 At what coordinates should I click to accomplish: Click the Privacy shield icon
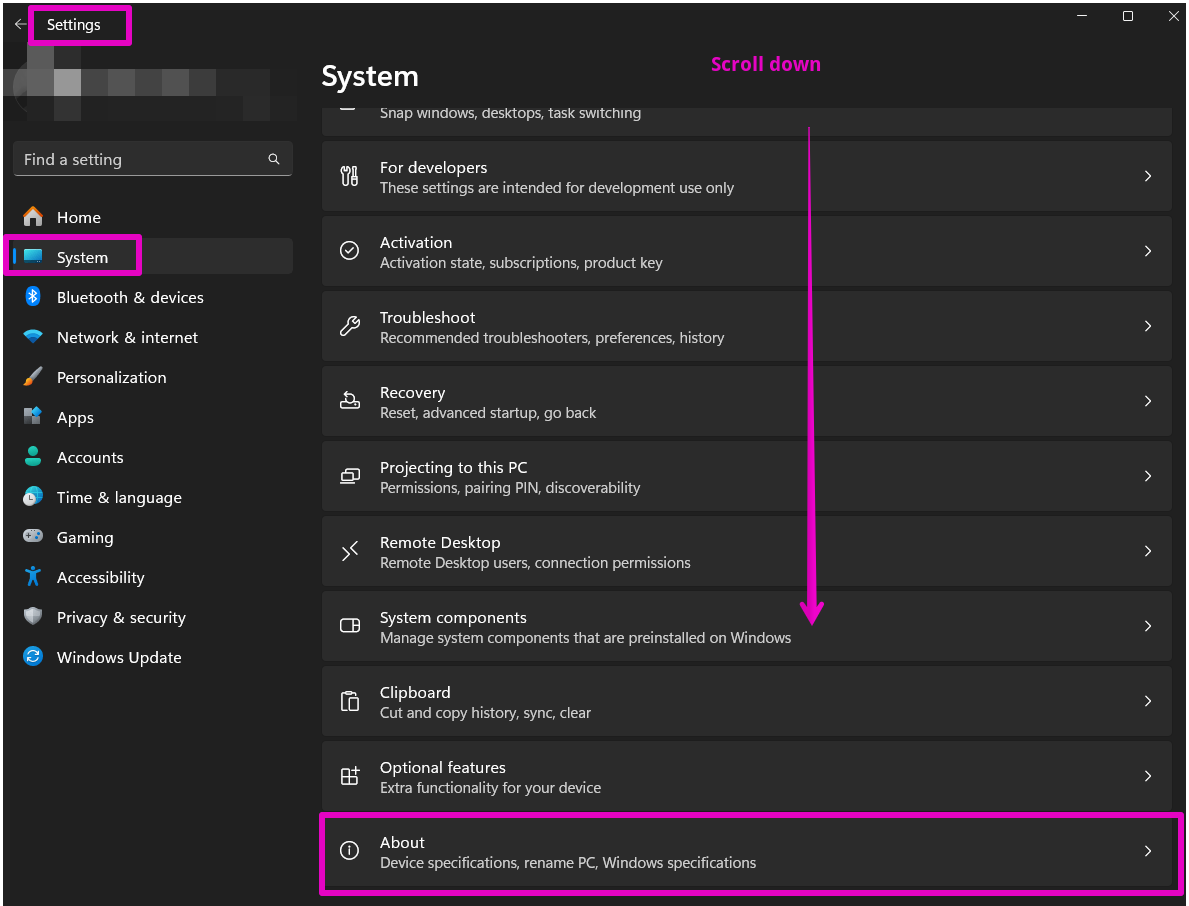pyautogui.click(x=33, y=616)
